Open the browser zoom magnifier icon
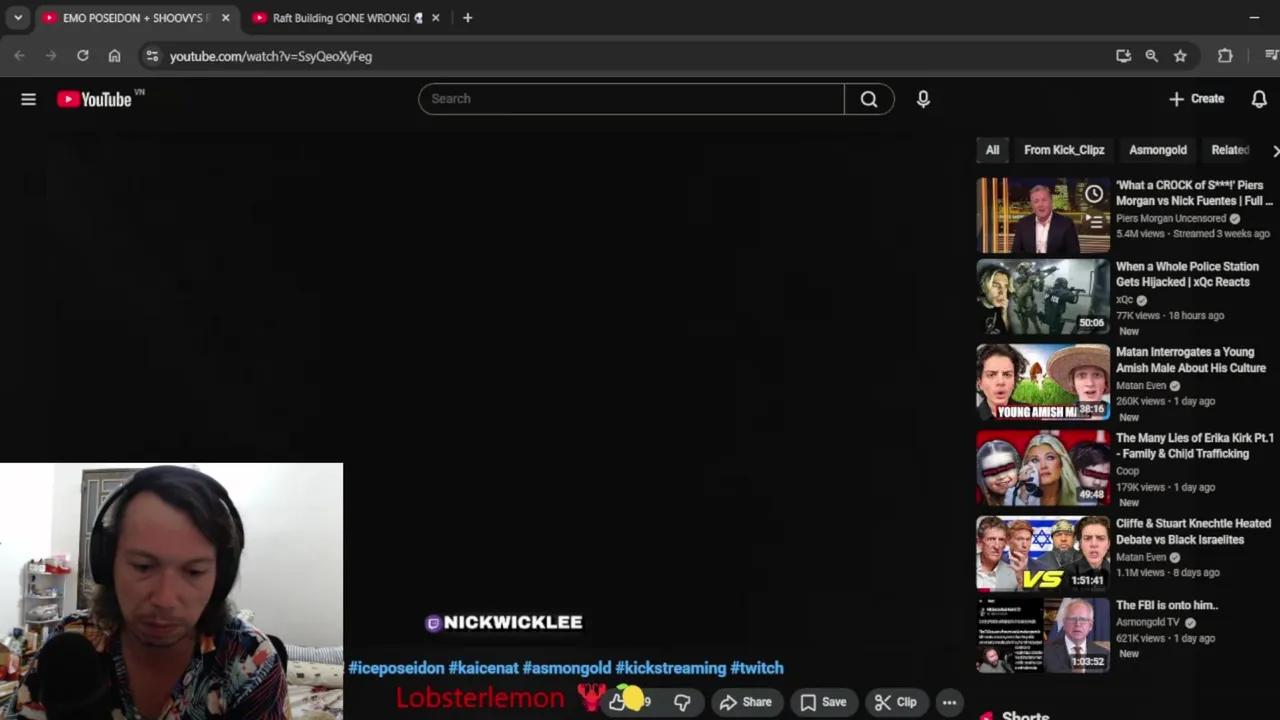Image resolution: width=1280 pixels, height=720 pixels. tap(1152, 56)
